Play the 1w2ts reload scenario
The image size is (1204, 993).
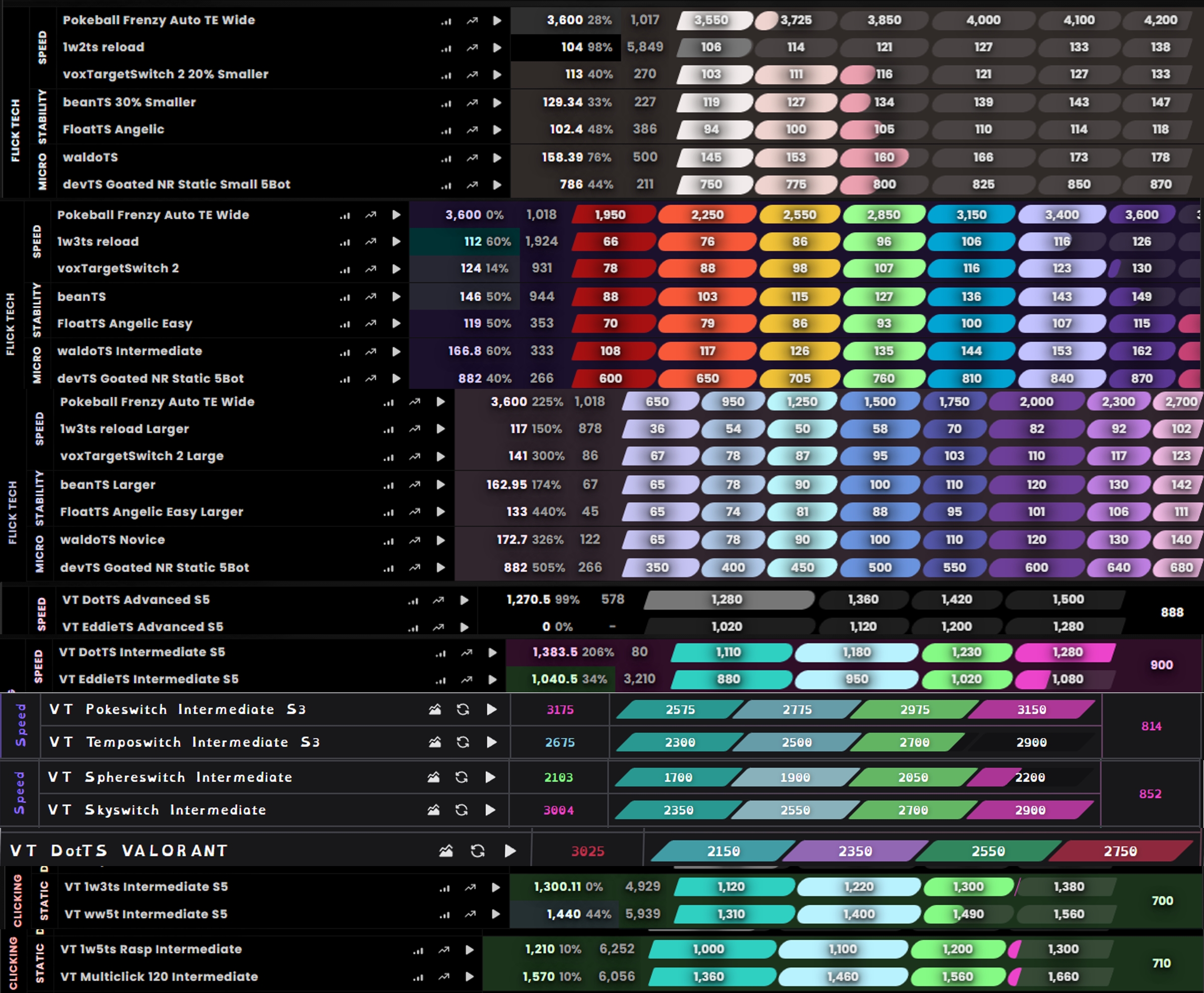(497, 48)
